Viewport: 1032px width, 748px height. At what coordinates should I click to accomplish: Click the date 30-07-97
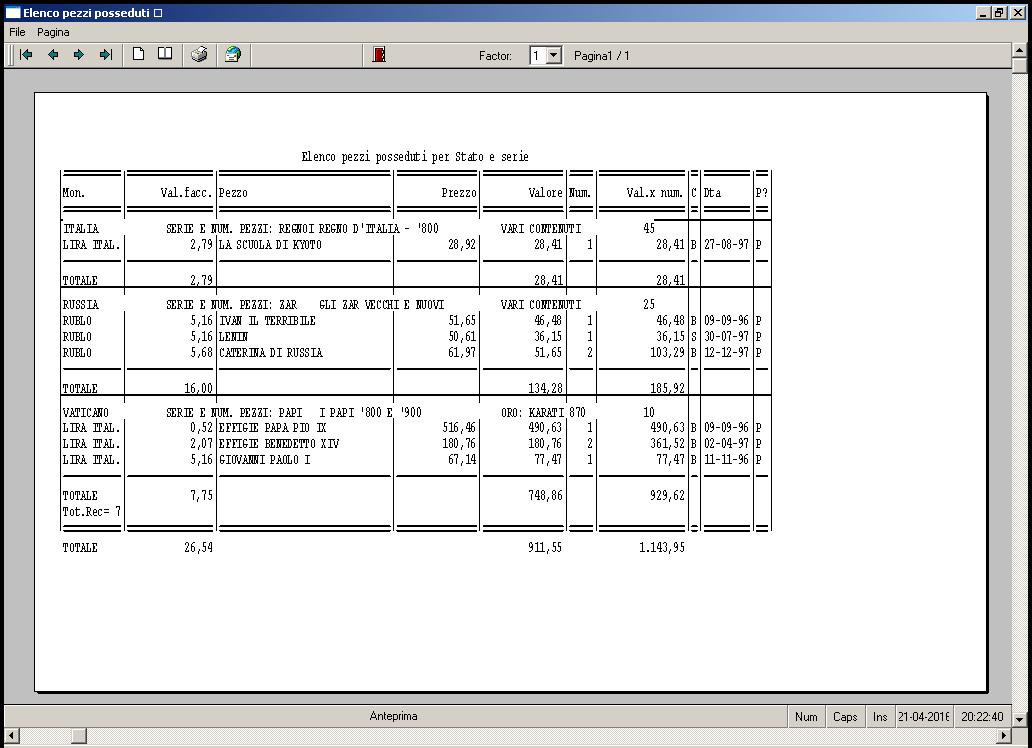(727, 336)
